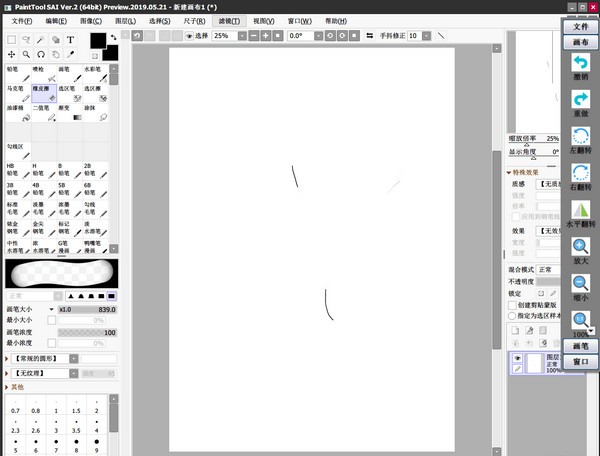Open the zoom 25% dropdown arrow

click(242, 36)
